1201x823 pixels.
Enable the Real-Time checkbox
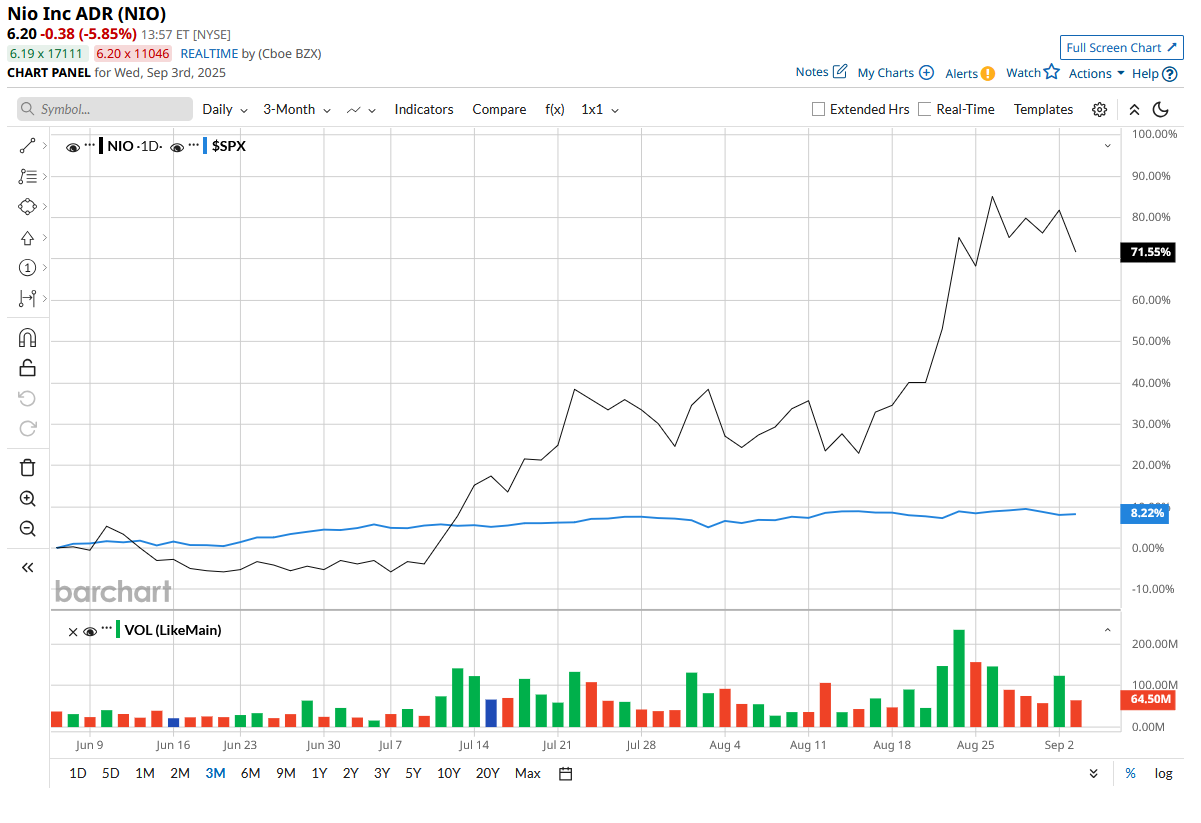[925, 109]
